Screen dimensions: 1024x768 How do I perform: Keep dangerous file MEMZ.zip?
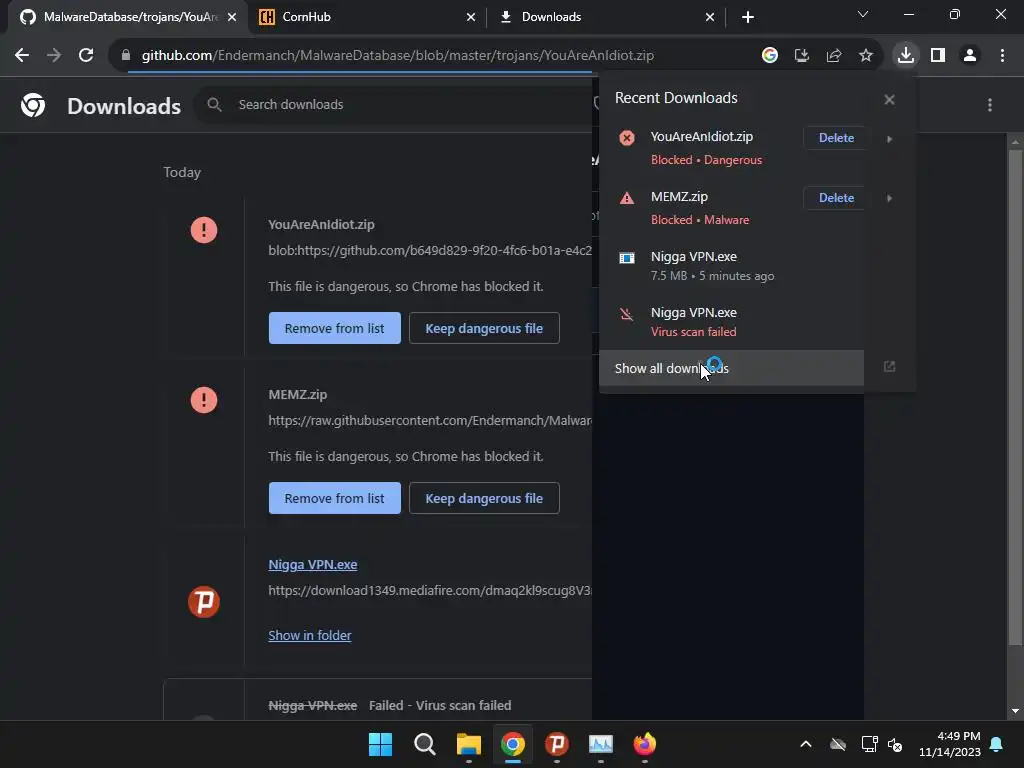point(484,498)
